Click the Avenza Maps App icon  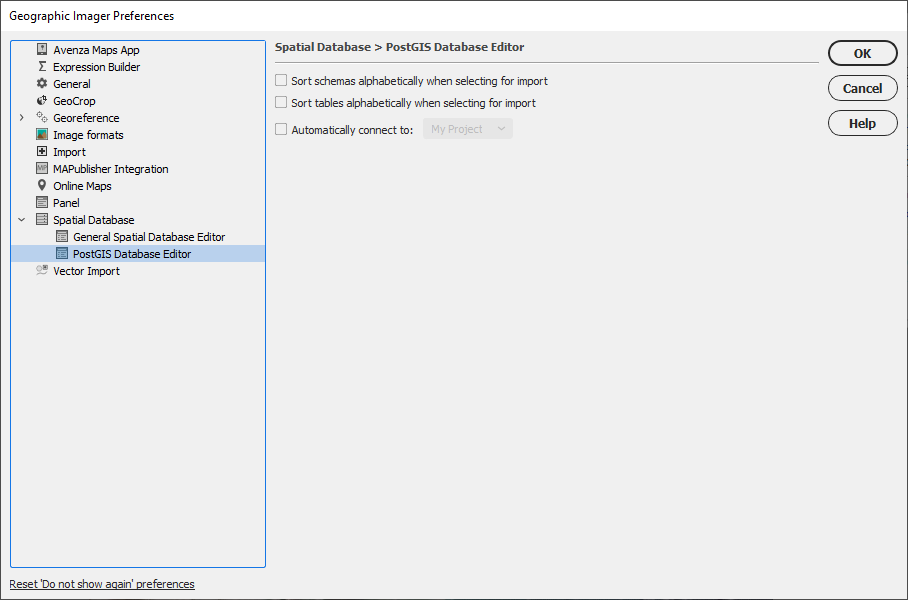(42, 50)
